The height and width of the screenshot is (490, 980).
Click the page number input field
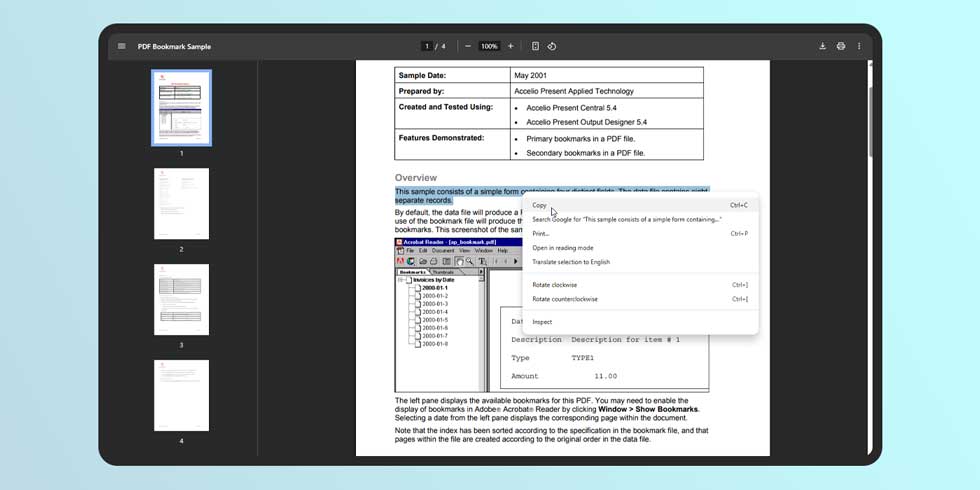click(427, 46)
